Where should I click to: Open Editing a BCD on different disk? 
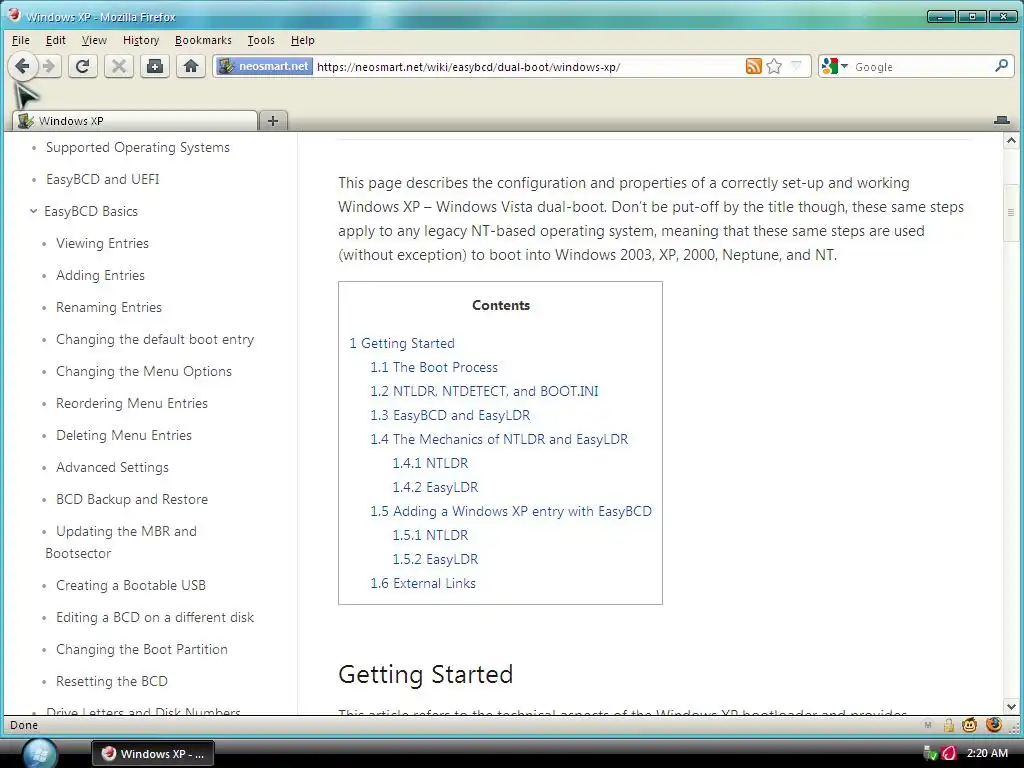(155, 617)
